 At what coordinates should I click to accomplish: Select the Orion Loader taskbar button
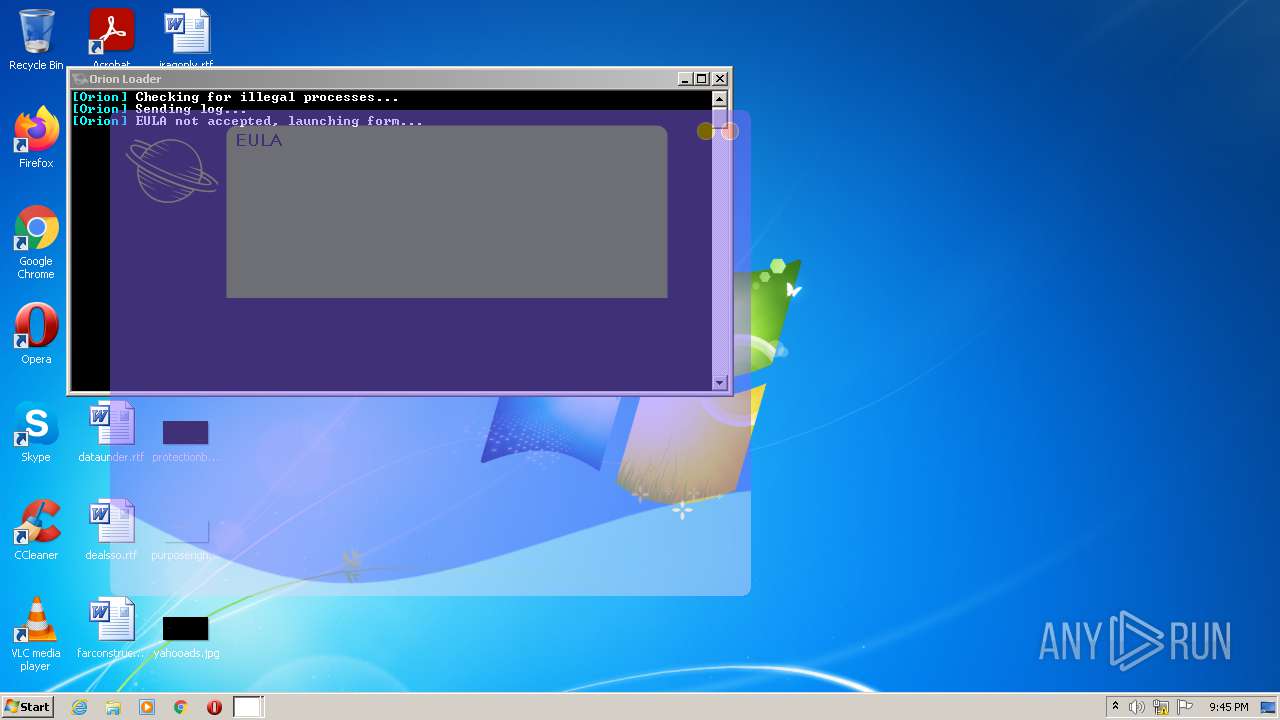click(248, 707)
